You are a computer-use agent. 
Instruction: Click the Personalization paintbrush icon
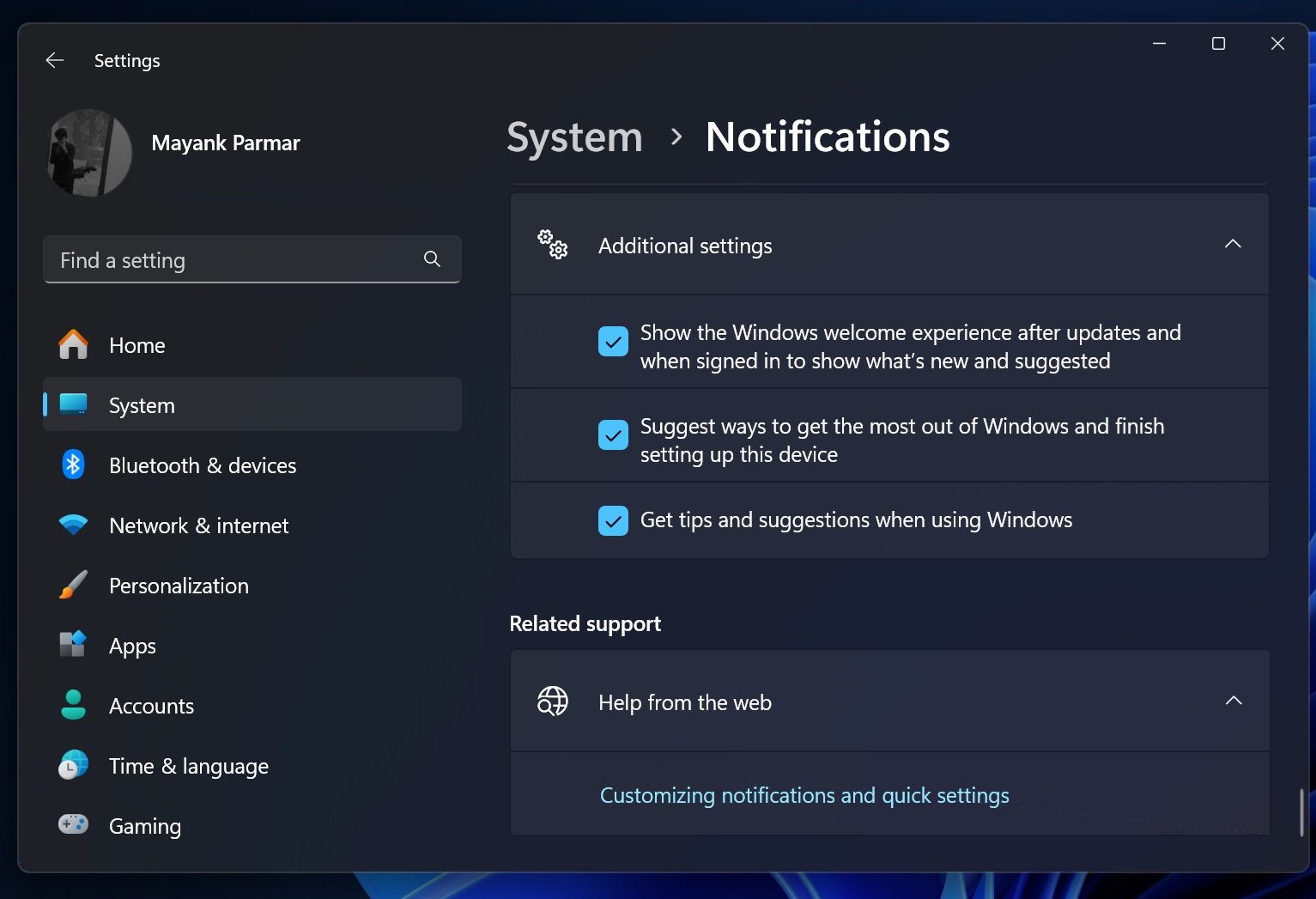pos(73,585)
